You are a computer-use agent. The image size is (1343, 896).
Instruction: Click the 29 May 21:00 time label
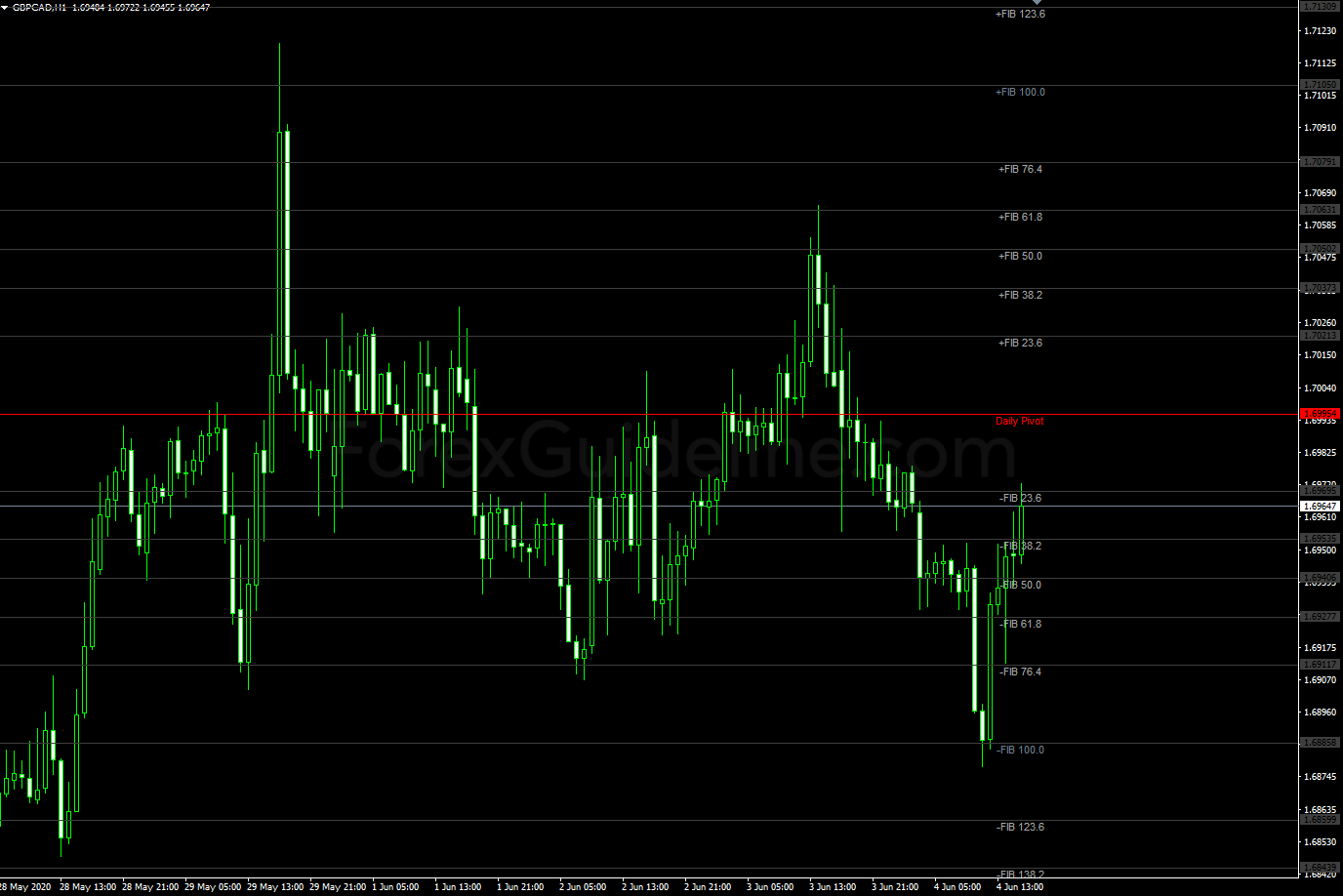[338, 887]
